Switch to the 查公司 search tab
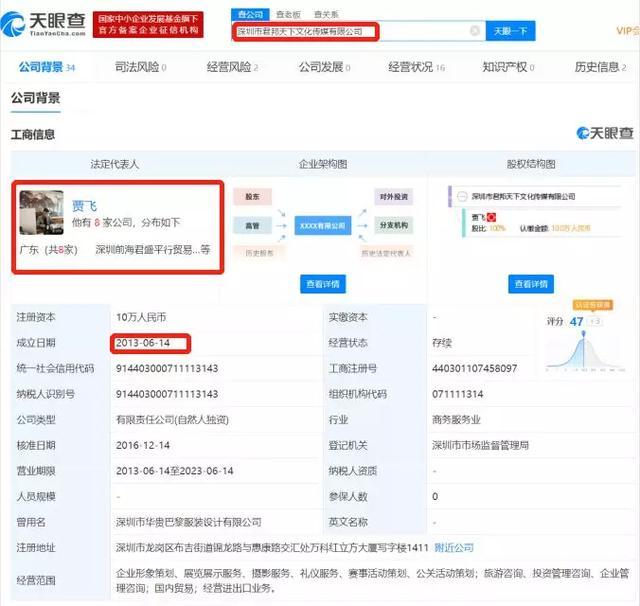Screen dimensions: 640x606 [250, 14]
